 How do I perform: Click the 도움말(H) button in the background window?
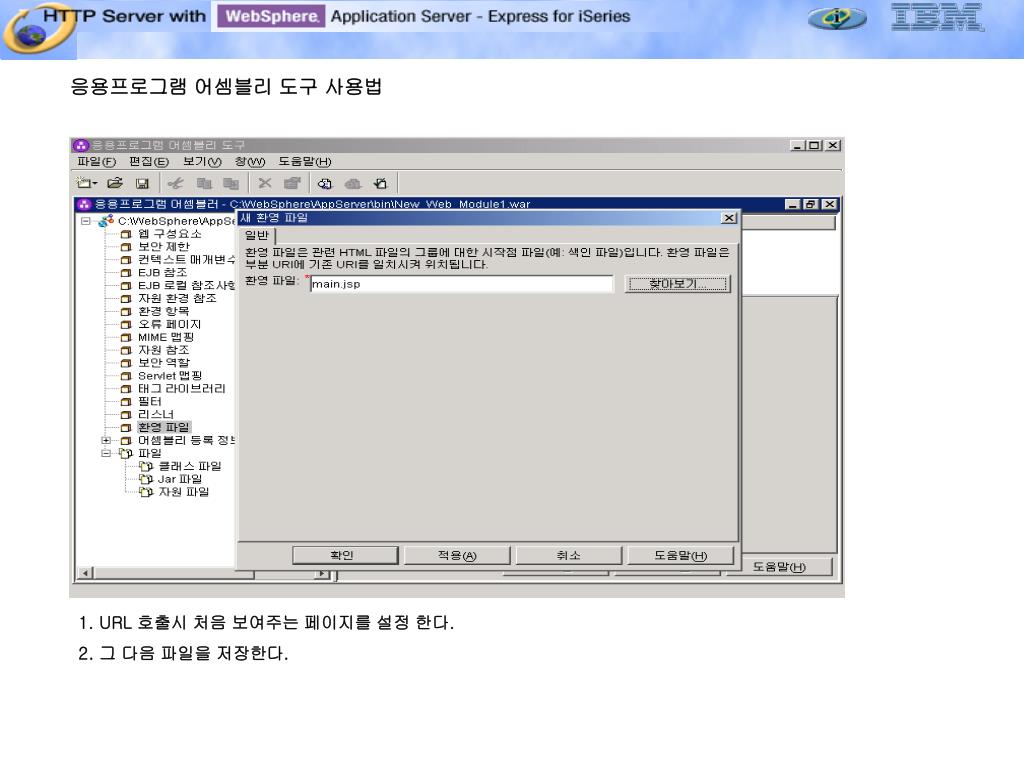click(778, 567)
